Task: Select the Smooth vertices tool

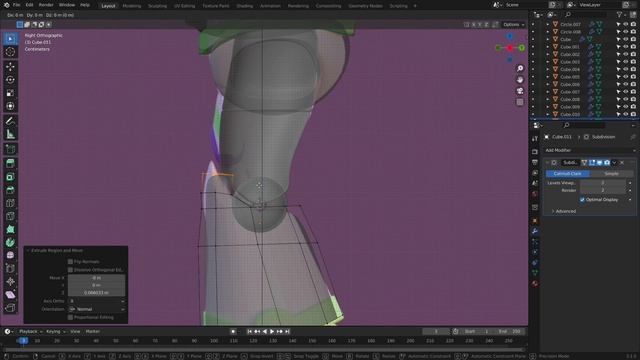Action: tap(10, 255)
